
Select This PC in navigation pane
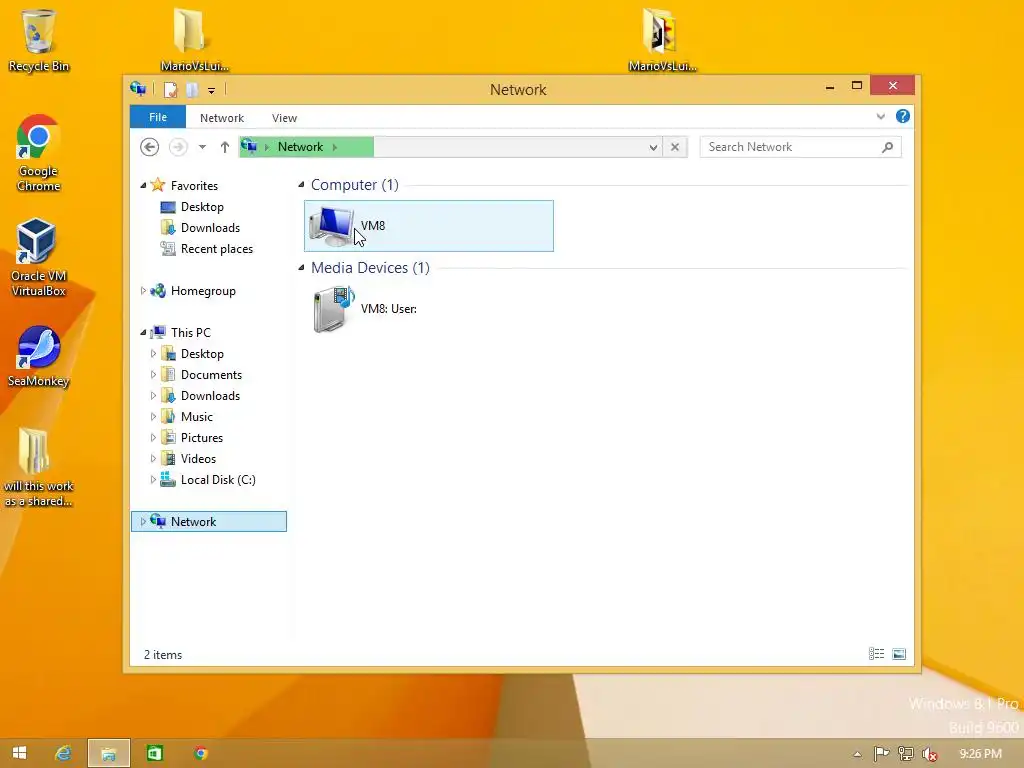pos(190,332)
